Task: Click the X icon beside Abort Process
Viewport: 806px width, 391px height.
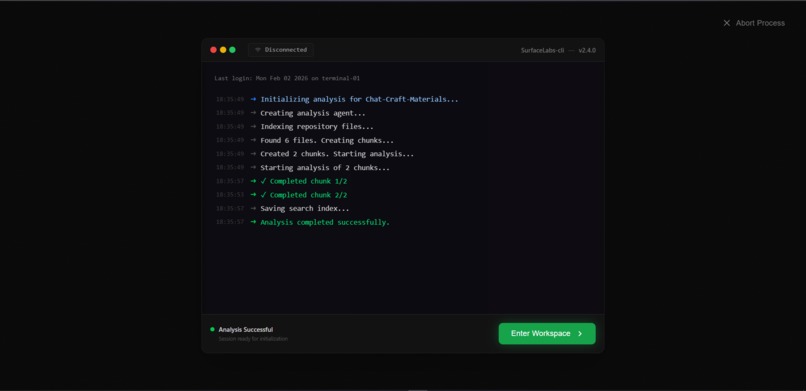Action: pyautogui.click(x=727, y=23)
